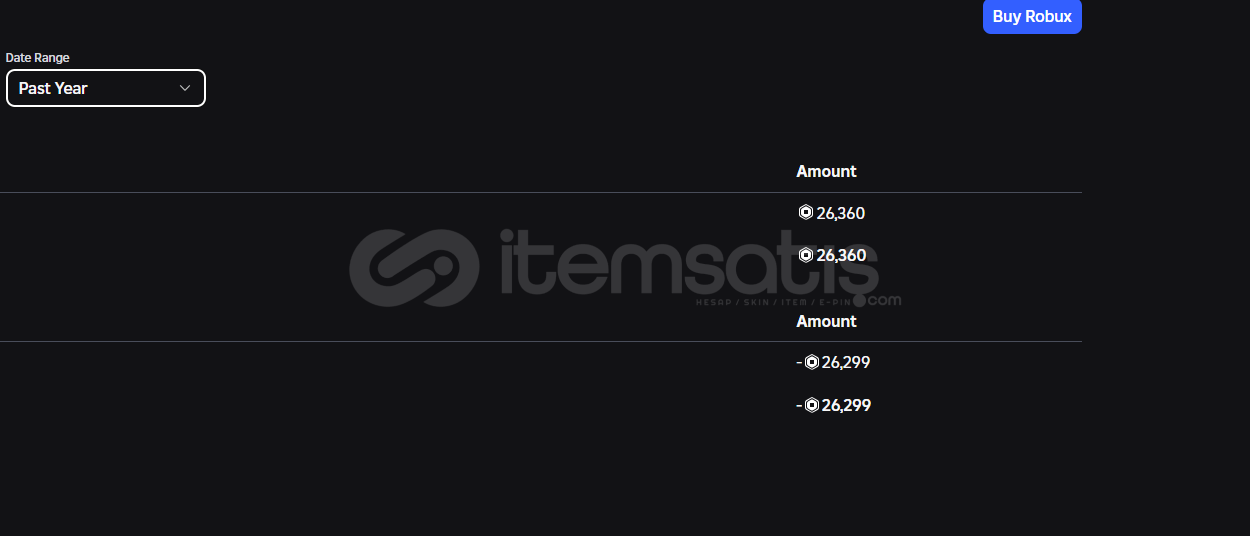The image size is (1250, 536).
Task: Select the Past Year text in the combo box
Action: coord(53,88)
